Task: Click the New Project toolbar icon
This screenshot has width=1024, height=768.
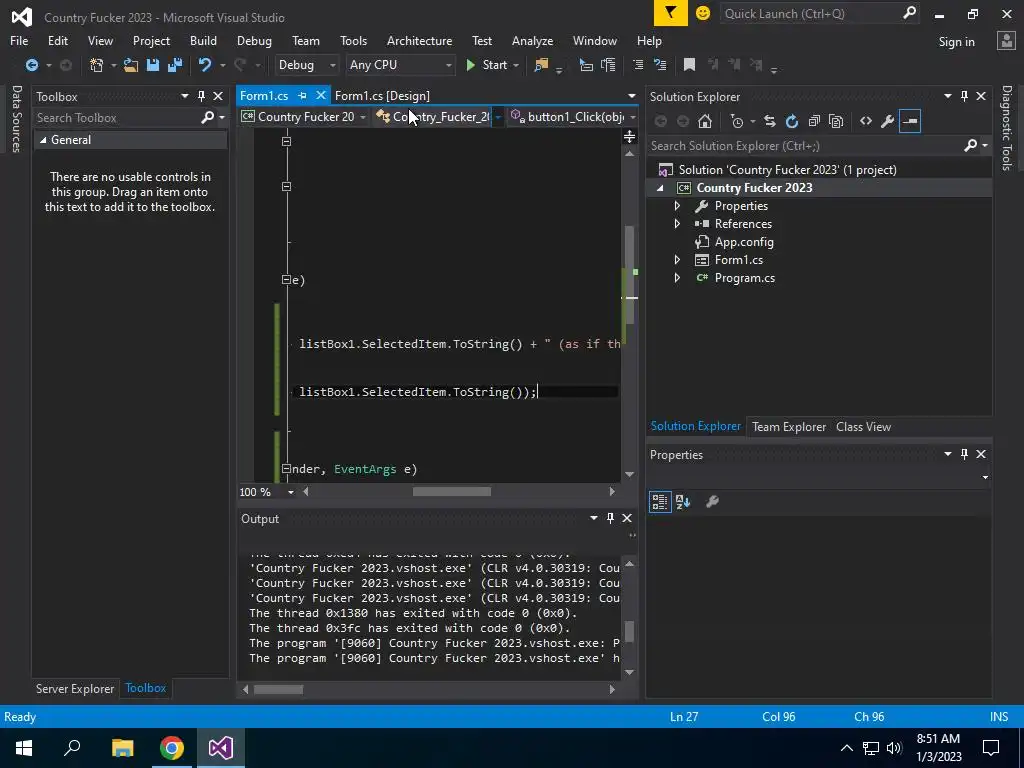Action: coord(97,65)
